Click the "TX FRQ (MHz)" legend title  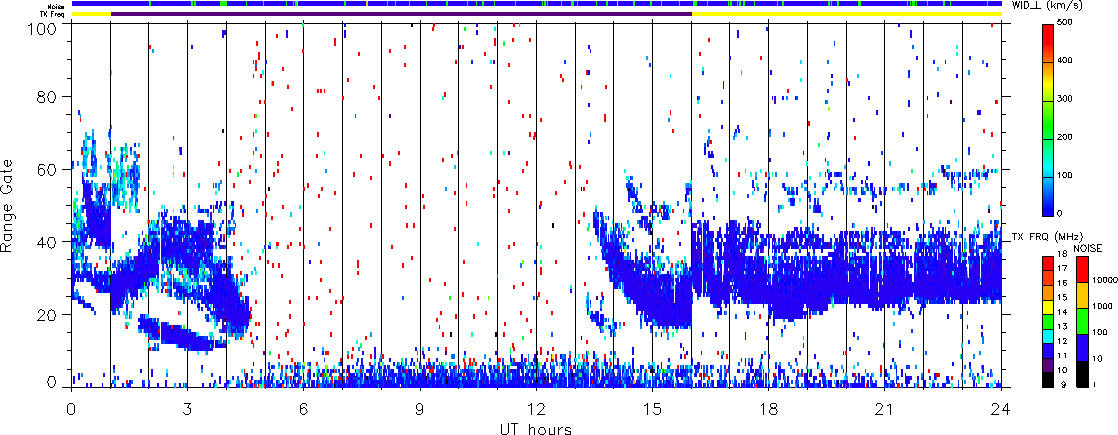coord(1046,236)
